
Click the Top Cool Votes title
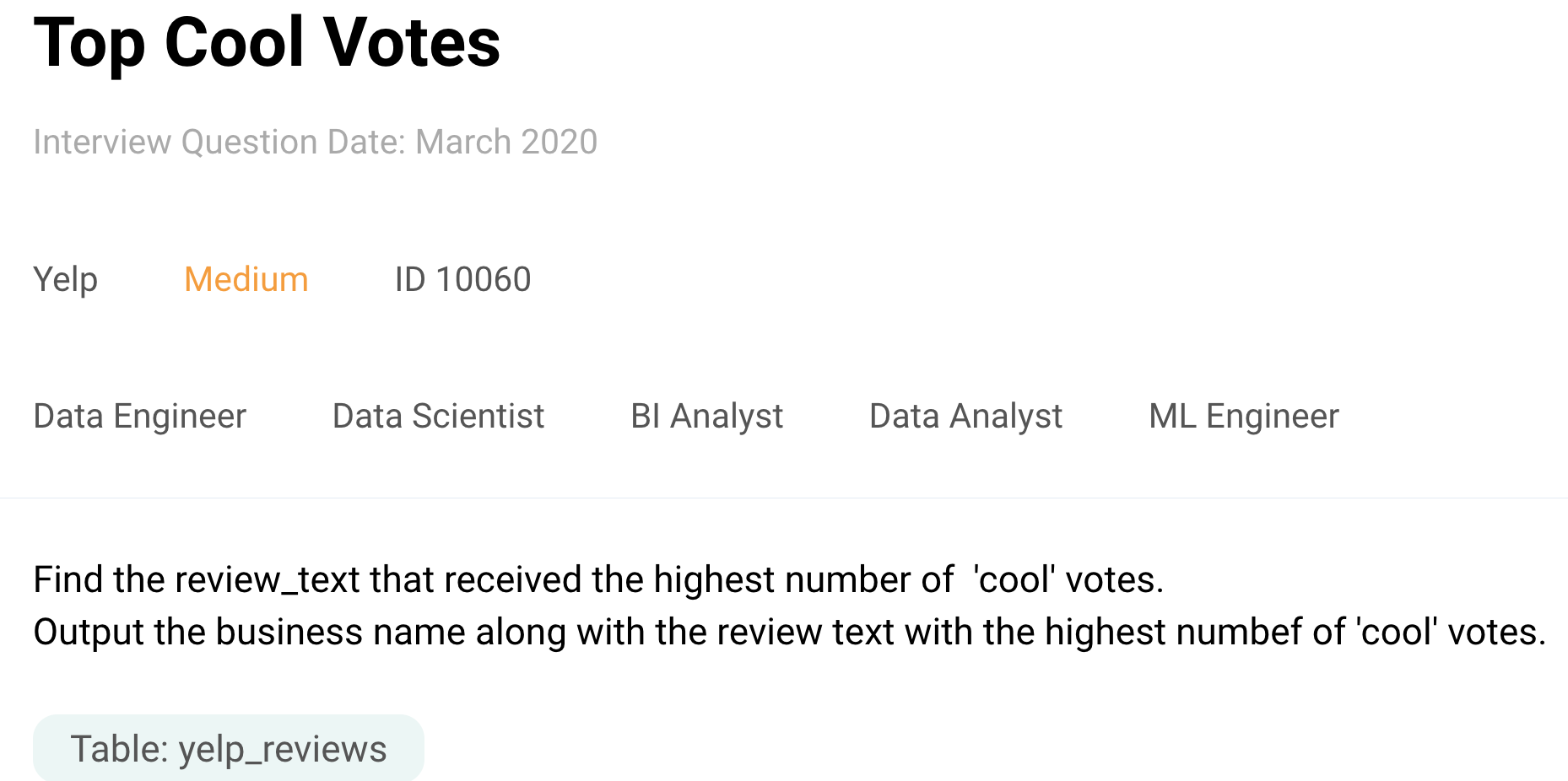coord(267,43)
